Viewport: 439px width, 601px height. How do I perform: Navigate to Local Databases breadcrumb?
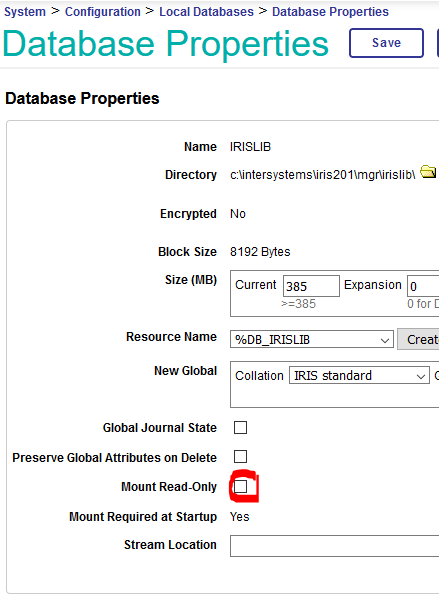coord(206,12)
